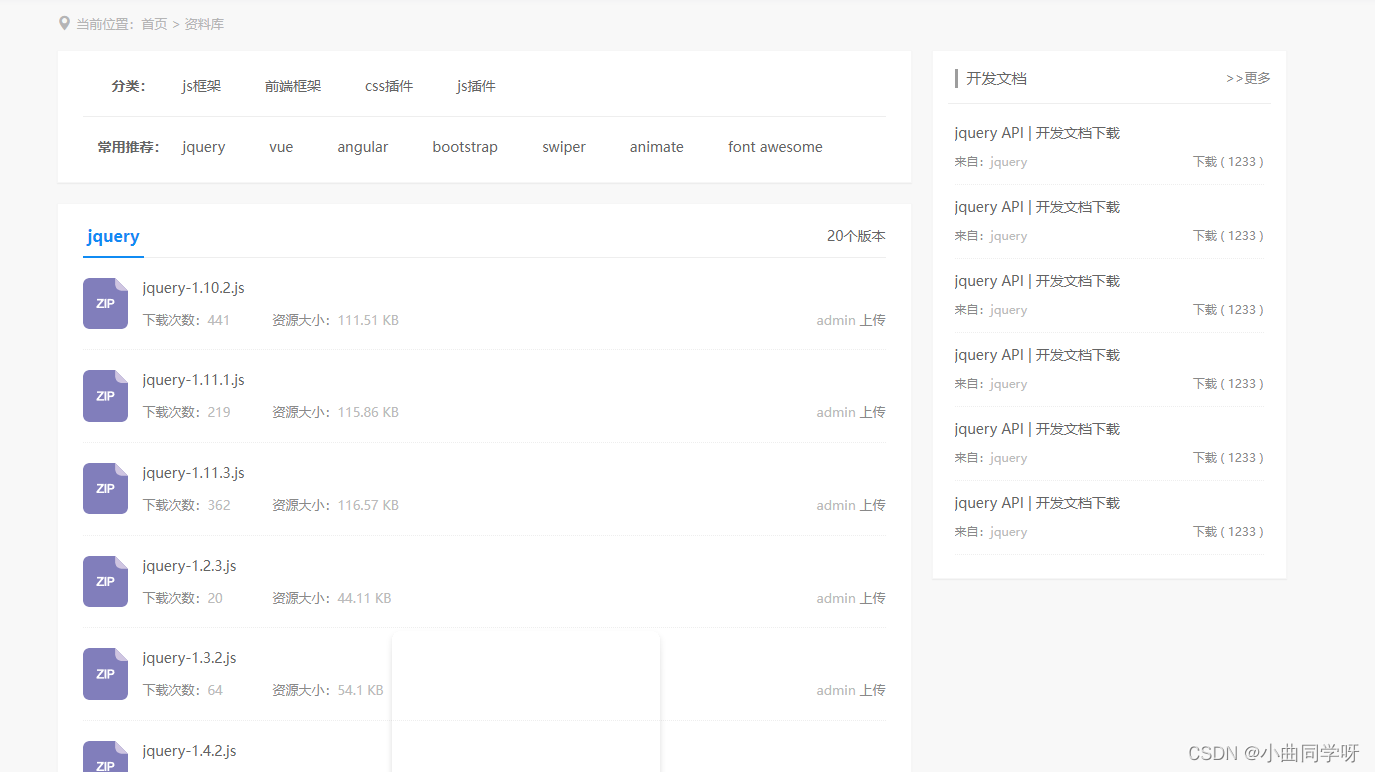Click the ZIP icon for jquery-1.10.2.js
This screenshot has width=1375, height=772.
click(105, 303)
